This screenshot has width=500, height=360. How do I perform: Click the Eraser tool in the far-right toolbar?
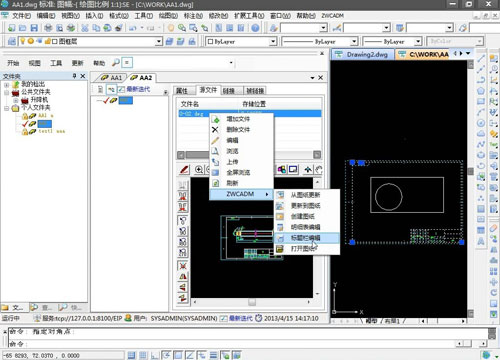pos(494,228)
